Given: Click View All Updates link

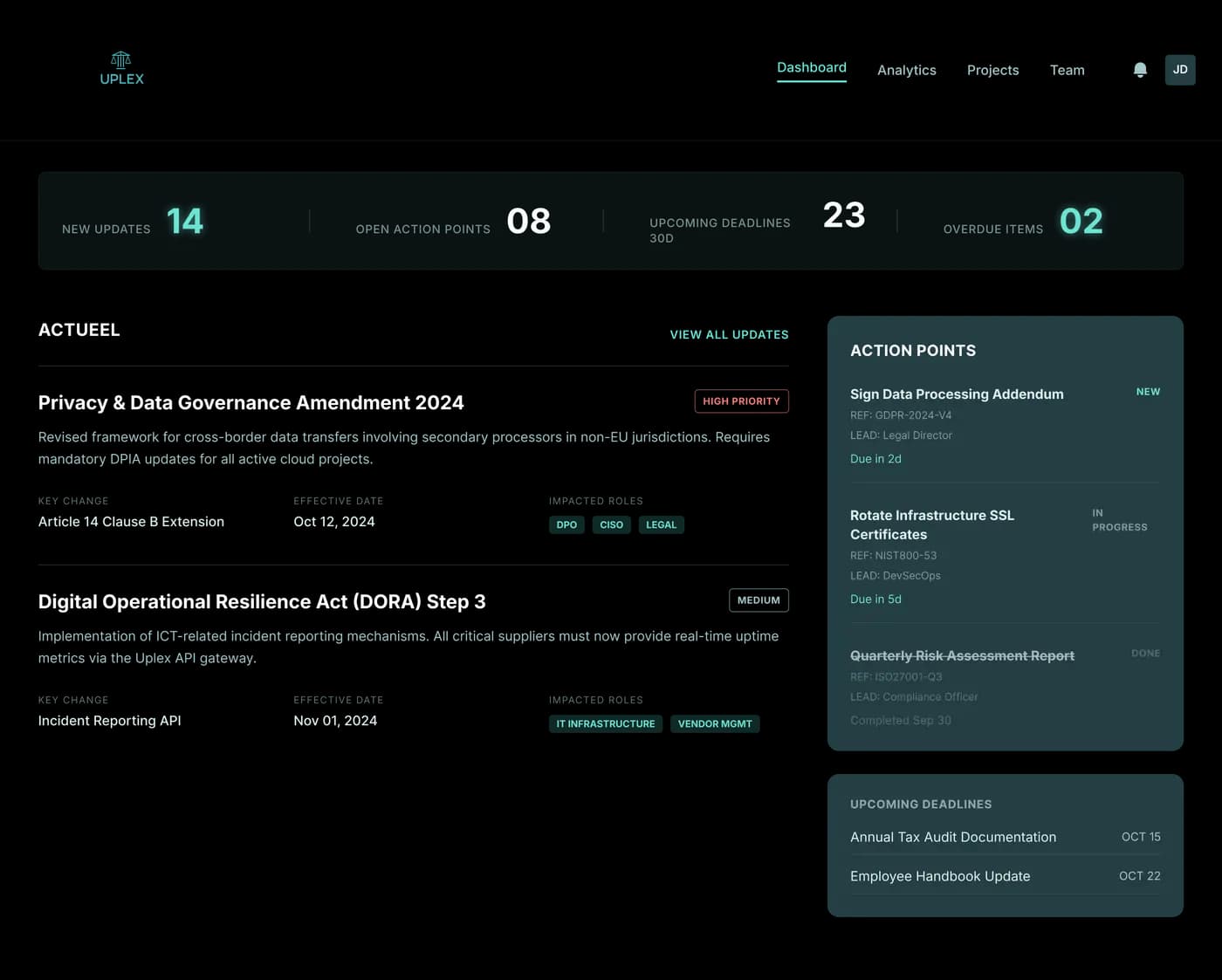Looking at the screenshot, I should 729,334.
